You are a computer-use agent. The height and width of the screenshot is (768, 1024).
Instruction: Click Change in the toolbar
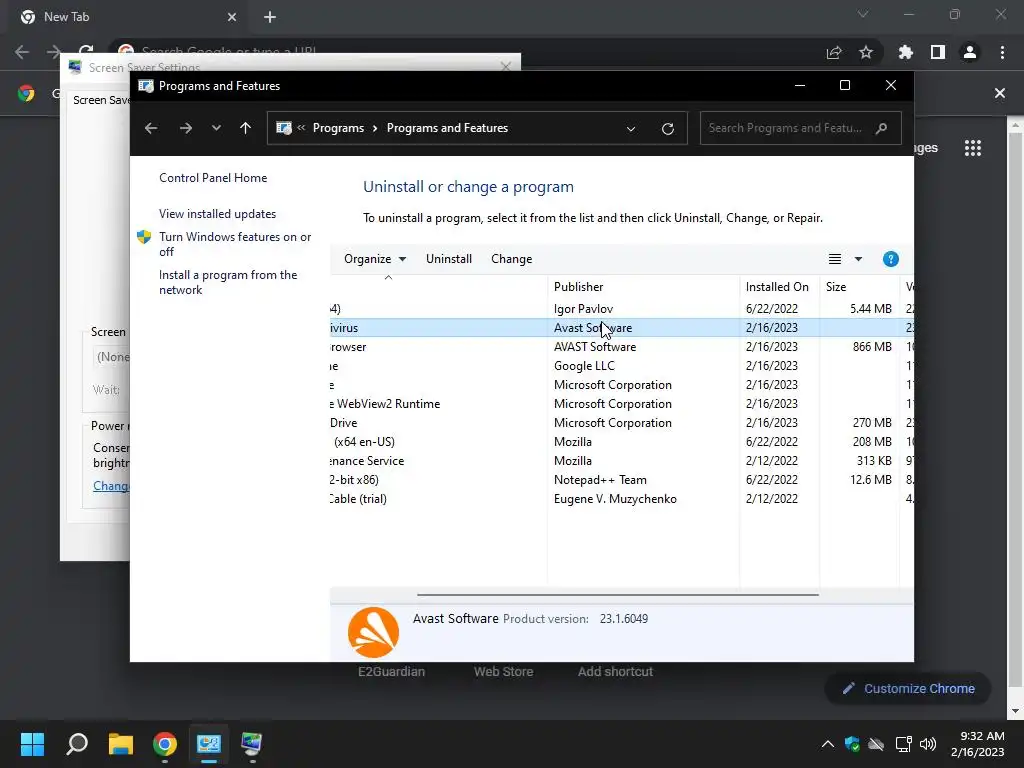(x=511, y=259)
